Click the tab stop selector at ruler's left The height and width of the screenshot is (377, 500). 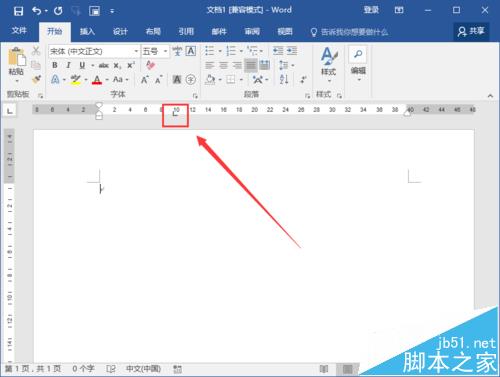pos(10,110)
